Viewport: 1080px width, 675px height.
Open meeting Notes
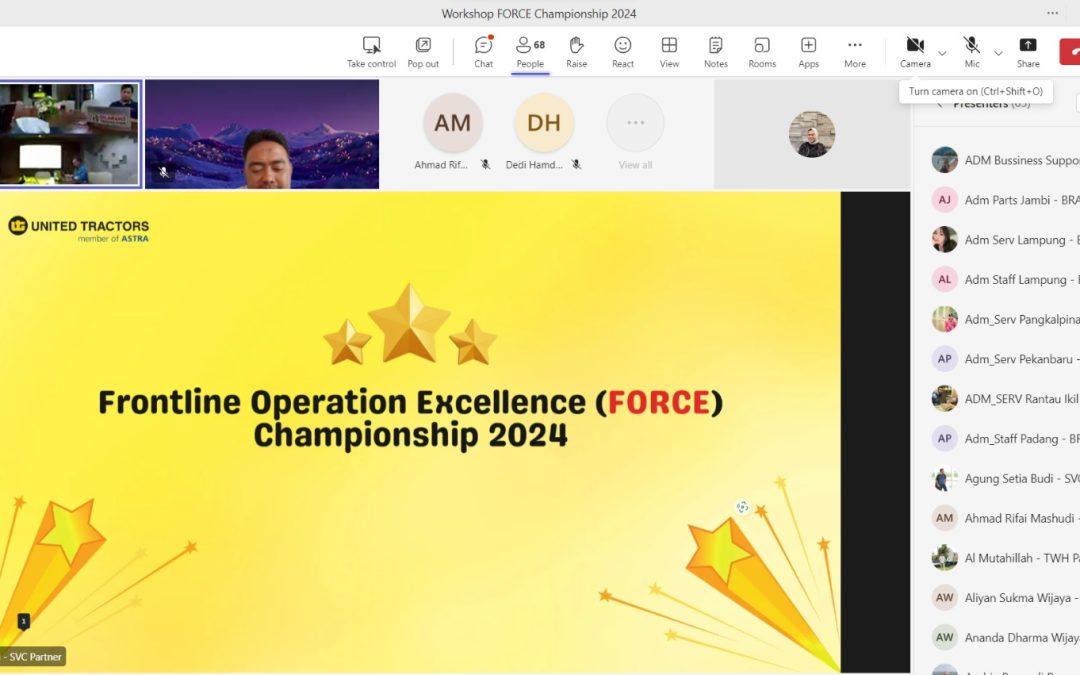pos(716,52)
